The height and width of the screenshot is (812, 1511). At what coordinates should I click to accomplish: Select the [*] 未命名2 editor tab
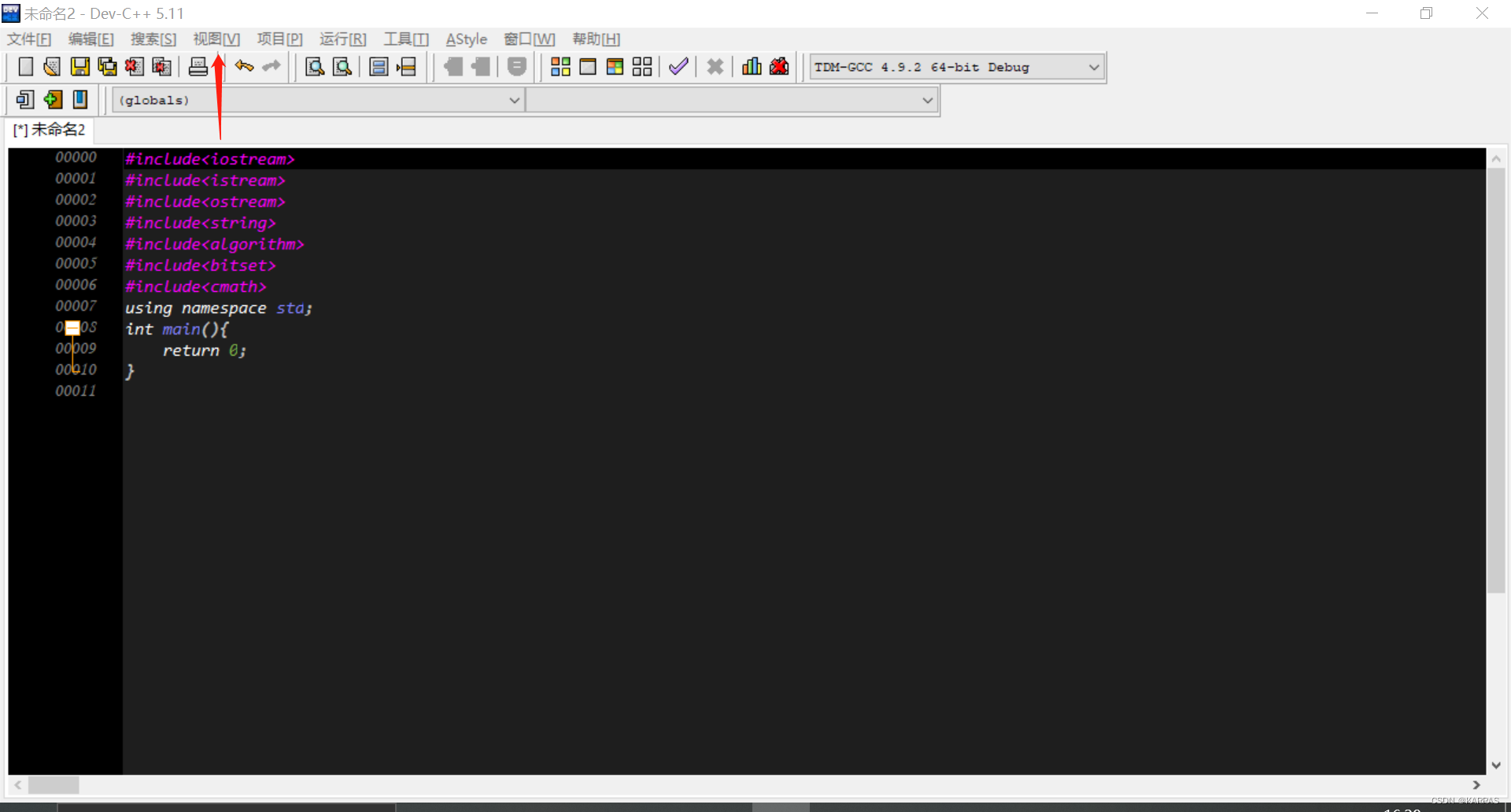click(49, 130)
